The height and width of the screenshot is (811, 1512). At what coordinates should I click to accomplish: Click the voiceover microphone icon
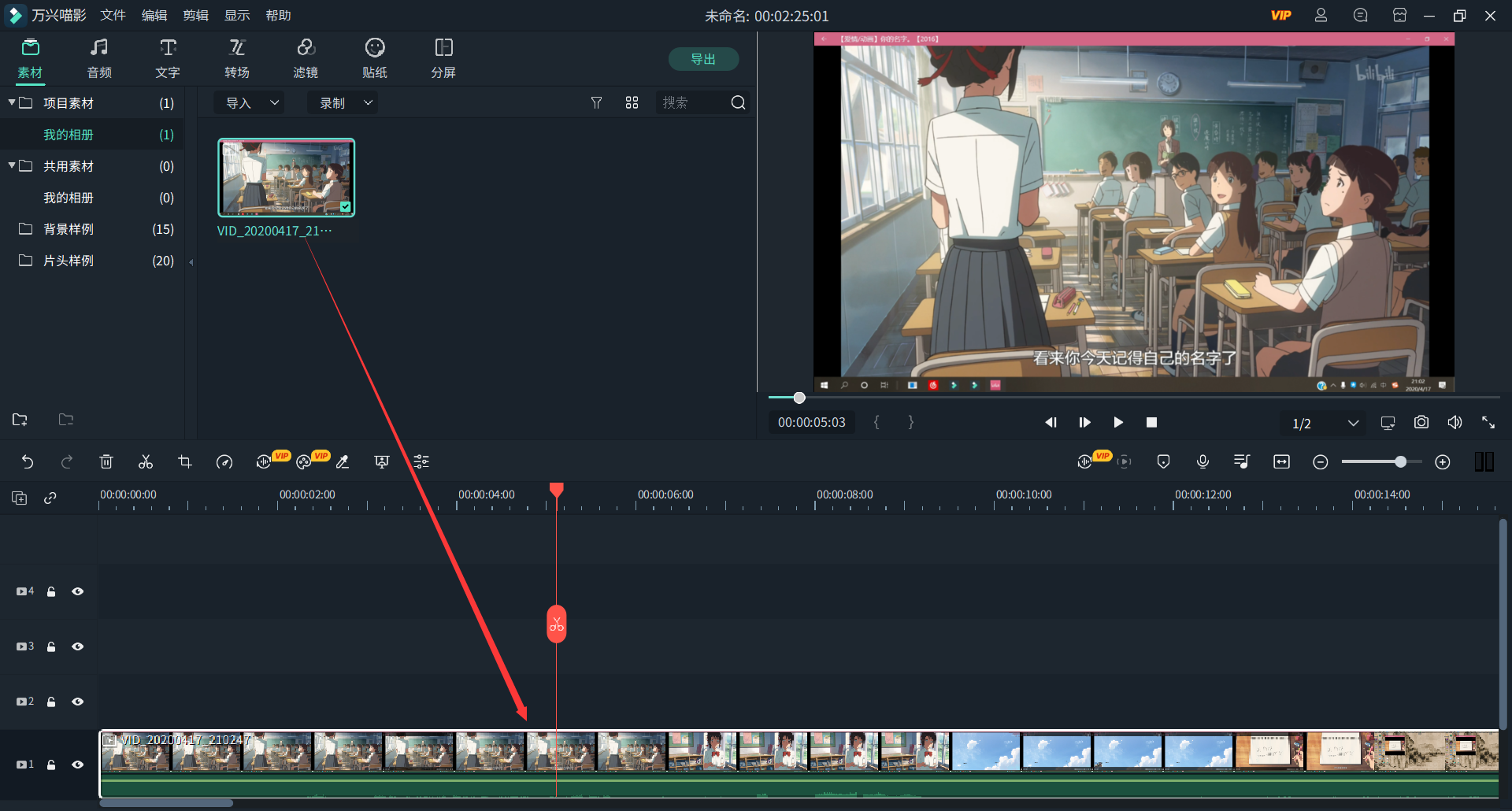point(1203,462)
